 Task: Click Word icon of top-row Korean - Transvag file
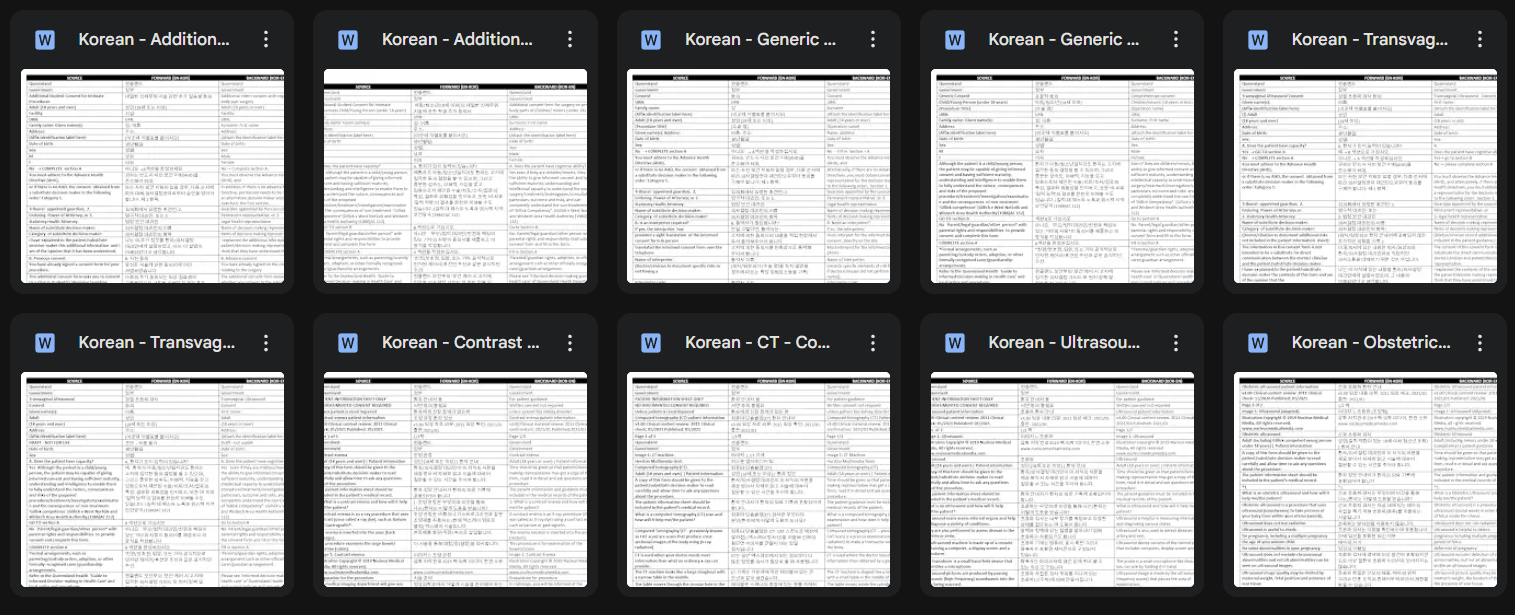click(x=1257, y=40)
